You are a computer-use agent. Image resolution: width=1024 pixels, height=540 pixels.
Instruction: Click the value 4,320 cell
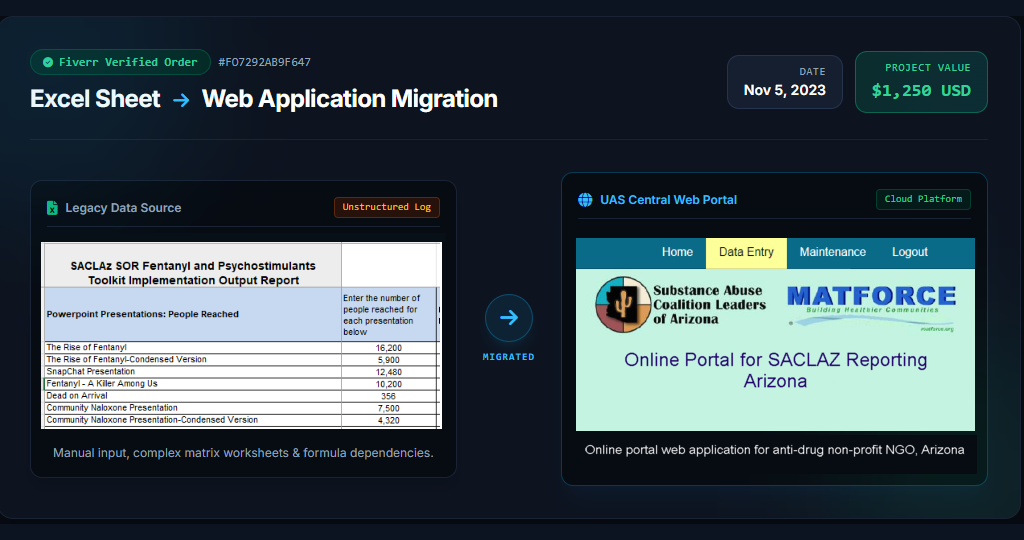pyautogui.click(x=389, y=421)
